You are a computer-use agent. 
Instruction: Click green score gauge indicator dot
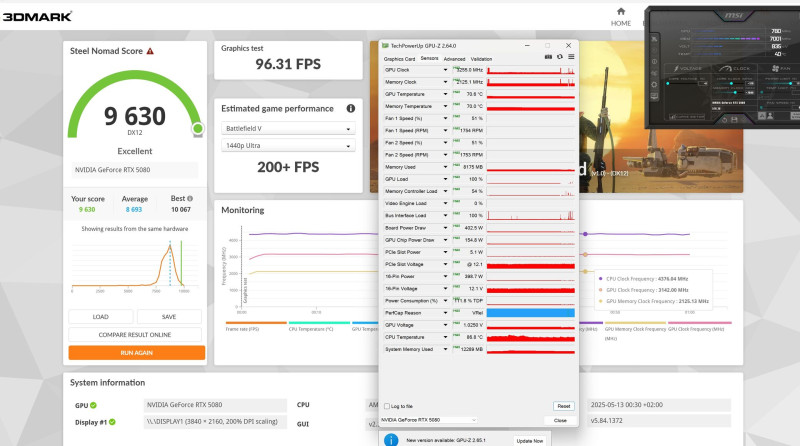coord(198,129)
